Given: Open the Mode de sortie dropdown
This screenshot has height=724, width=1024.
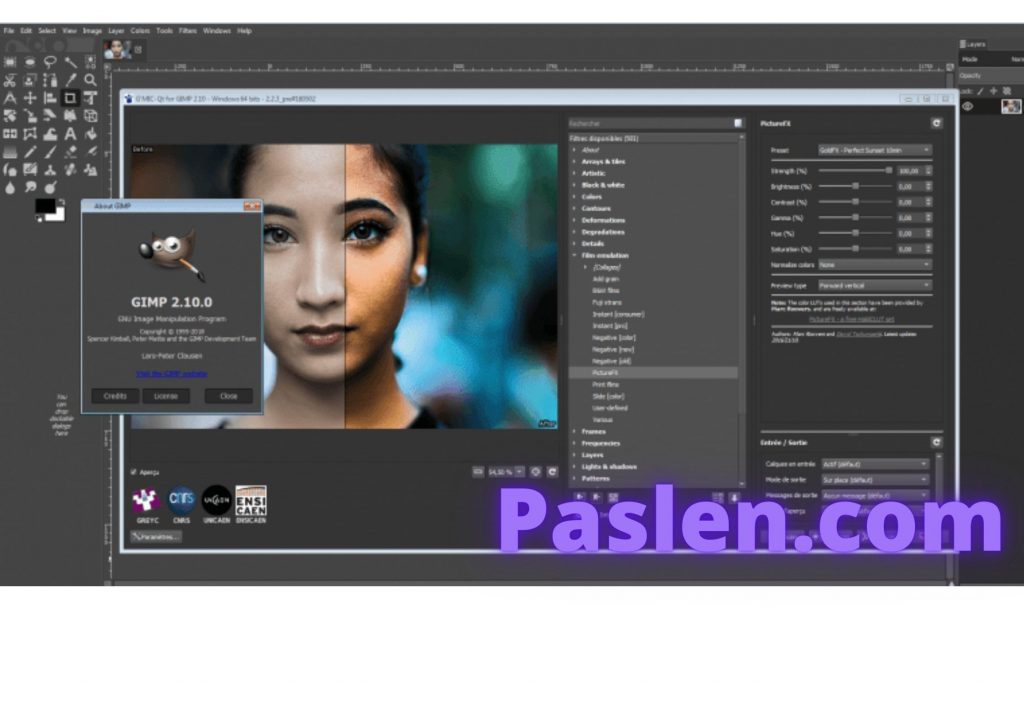Looking at the screenshot, I should [875, 480].
